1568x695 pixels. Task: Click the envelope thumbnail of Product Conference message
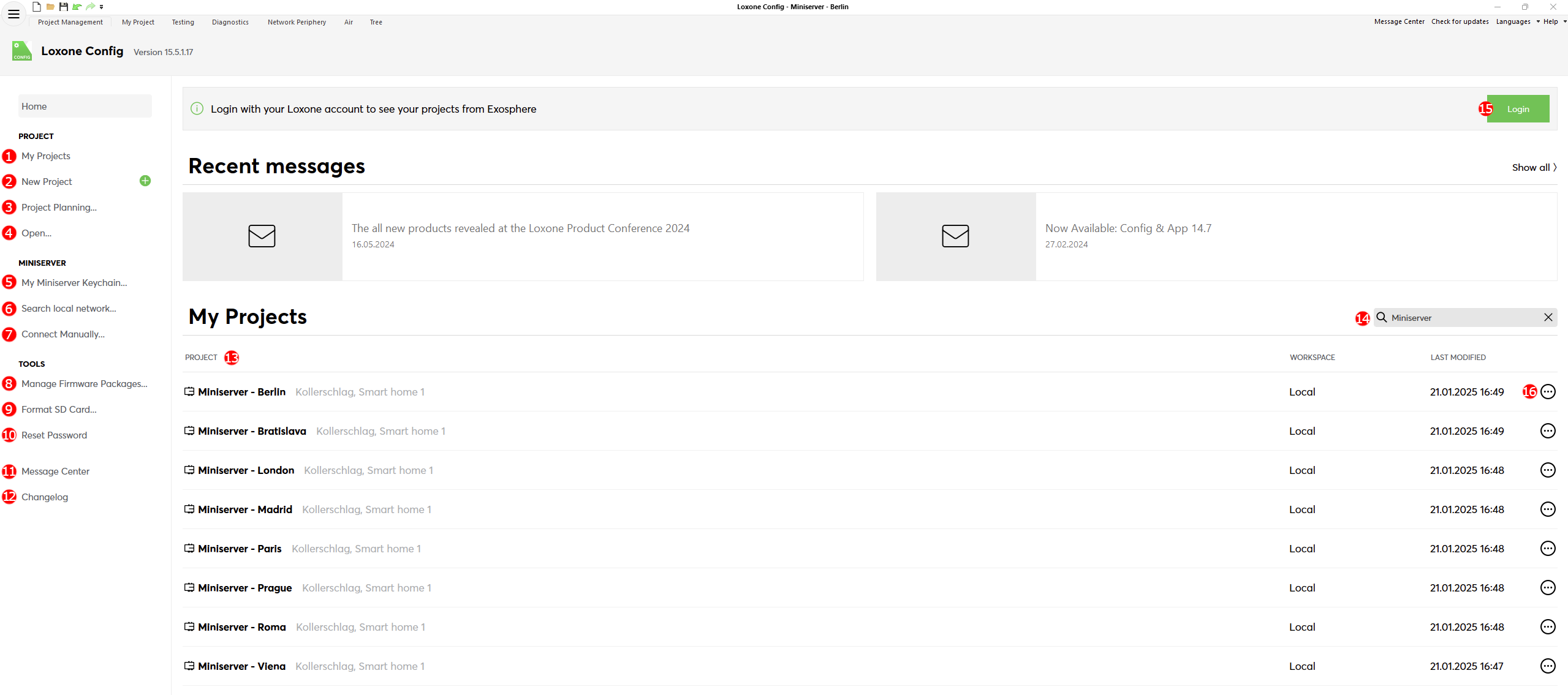click(x=262, y=236)
